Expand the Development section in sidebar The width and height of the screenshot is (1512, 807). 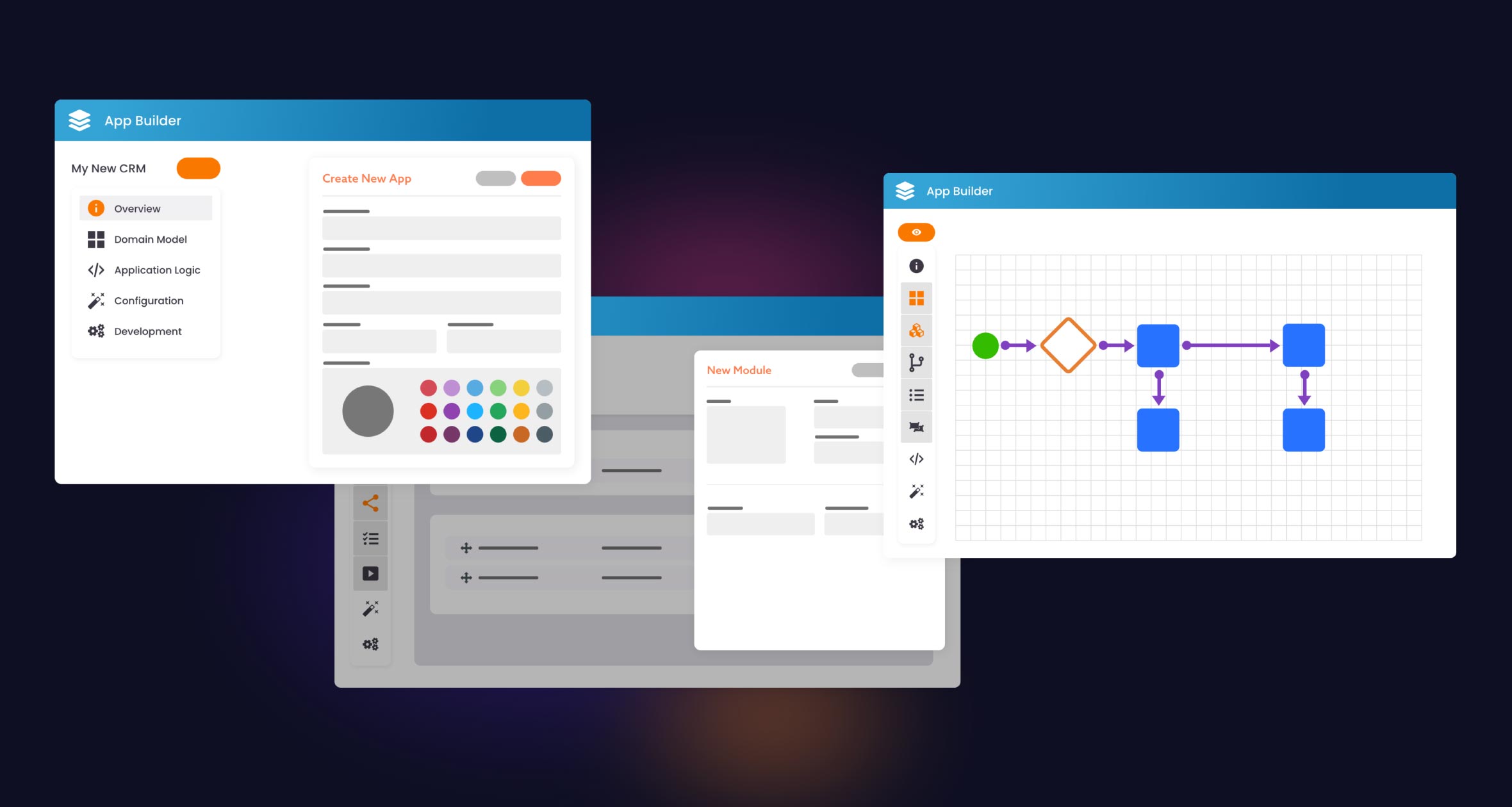147,331
